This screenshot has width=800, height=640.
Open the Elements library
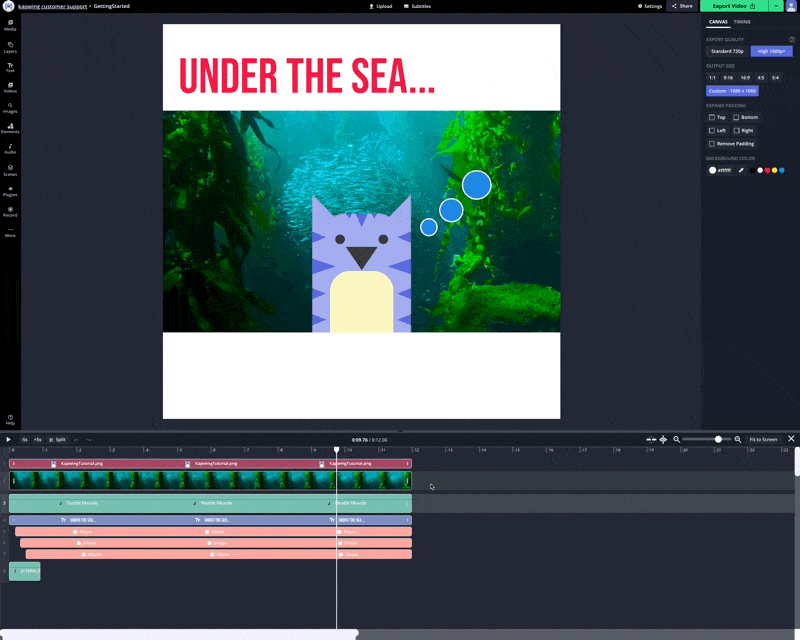tap(10, 128)
